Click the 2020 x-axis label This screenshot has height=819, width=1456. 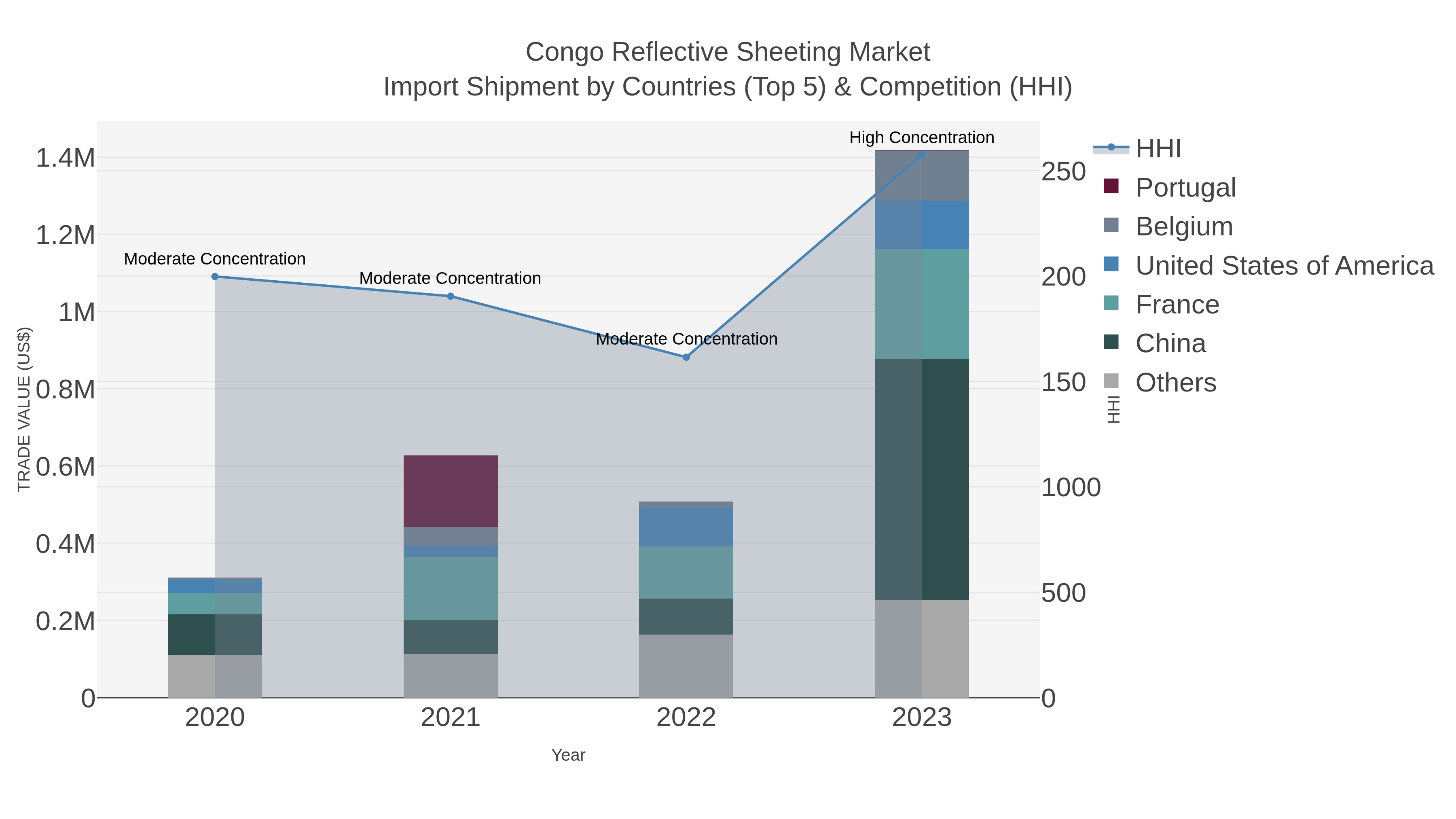click(215, 718)
